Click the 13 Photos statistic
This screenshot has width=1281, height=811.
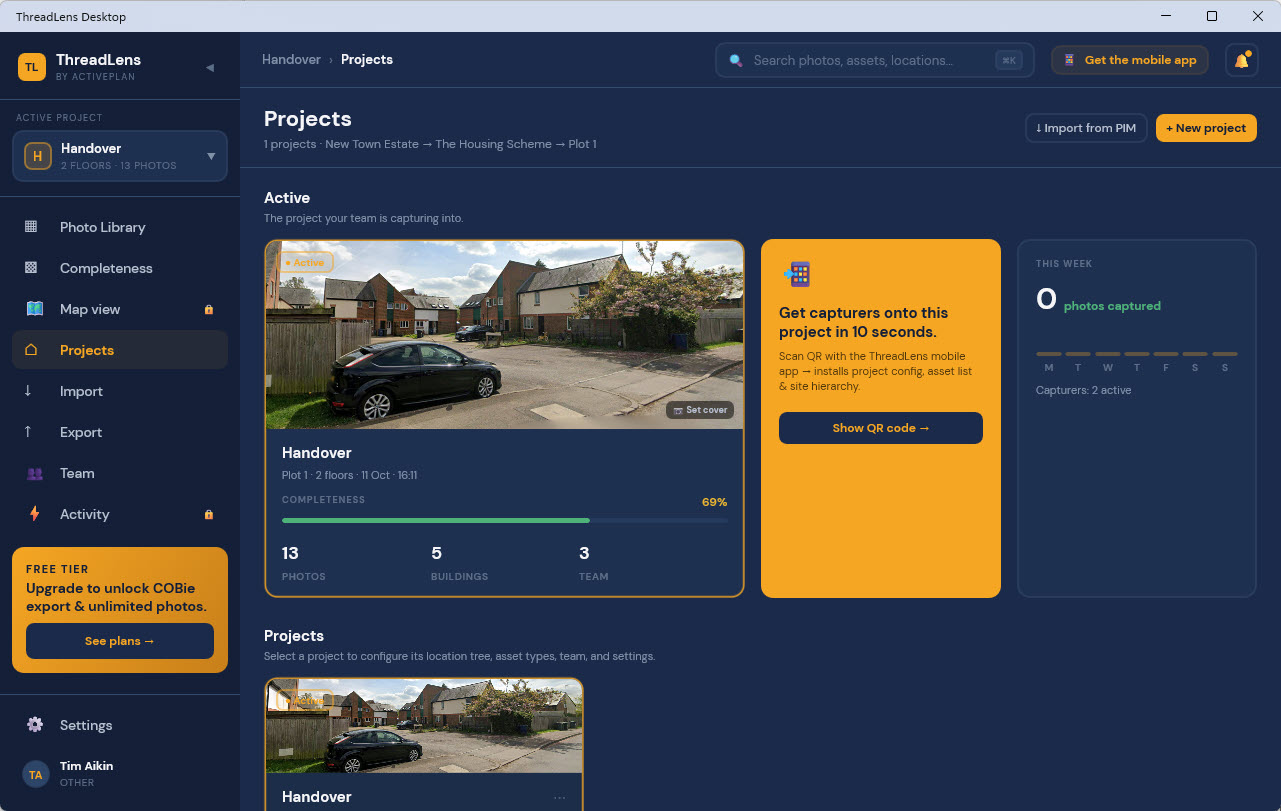coord(304,563)
